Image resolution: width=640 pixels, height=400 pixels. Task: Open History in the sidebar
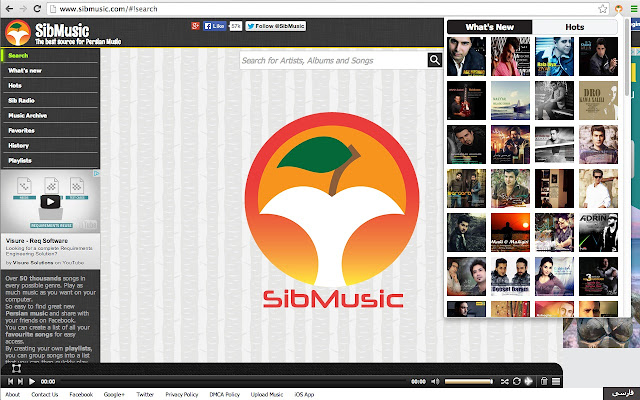tap(50, 146)
